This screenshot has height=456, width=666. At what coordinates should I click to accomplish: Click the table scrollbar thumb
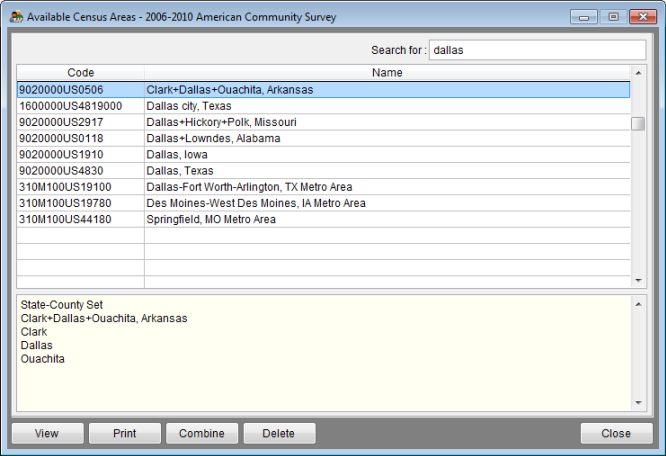(x=638, y=124)
